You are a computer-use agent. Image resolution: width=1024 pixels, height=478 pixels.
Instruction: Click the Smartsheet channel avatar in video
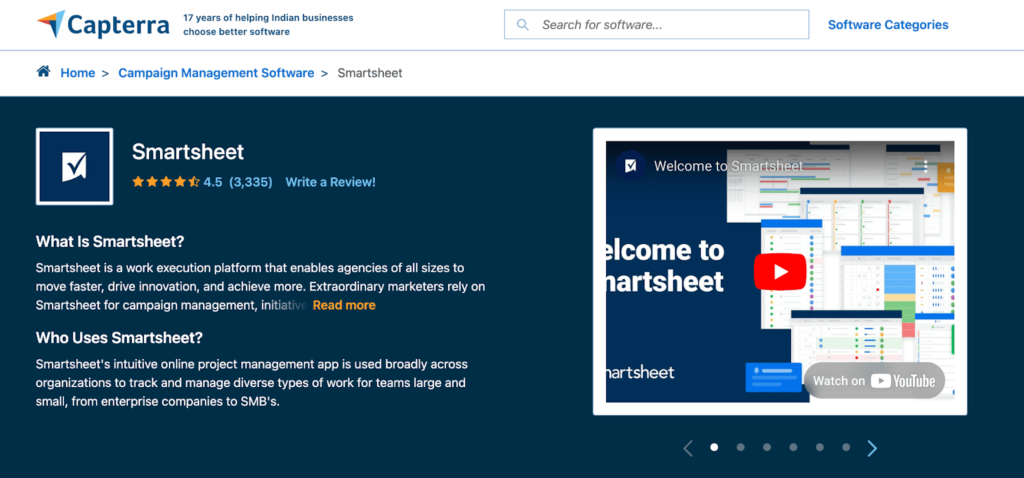(630, 166)
